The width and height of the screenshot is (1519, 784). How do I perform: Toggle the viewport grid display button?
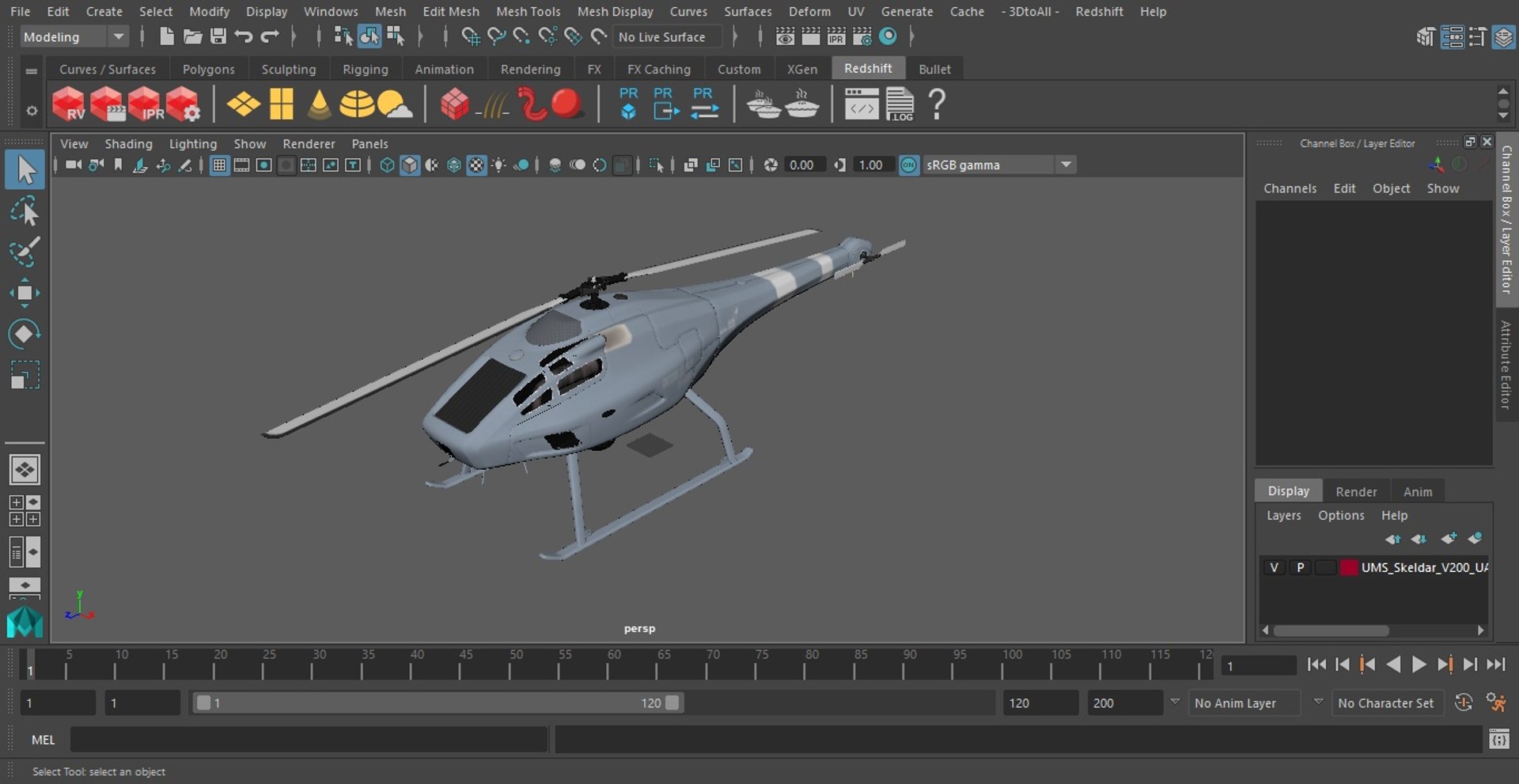(219, 165)
